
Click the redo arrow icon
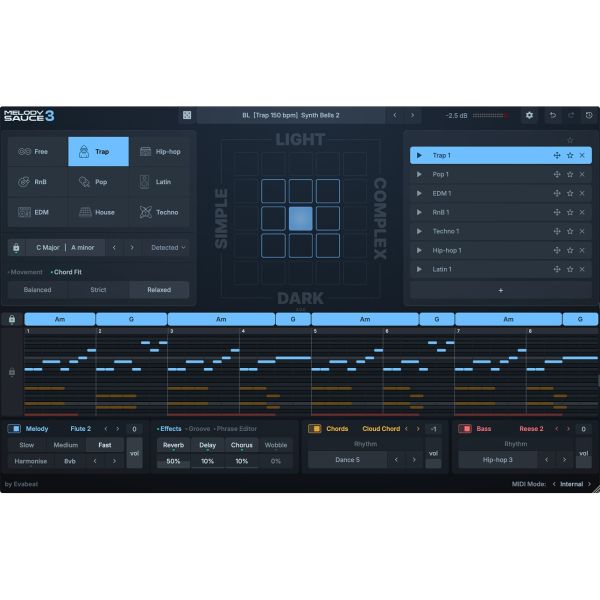(571, 115)
